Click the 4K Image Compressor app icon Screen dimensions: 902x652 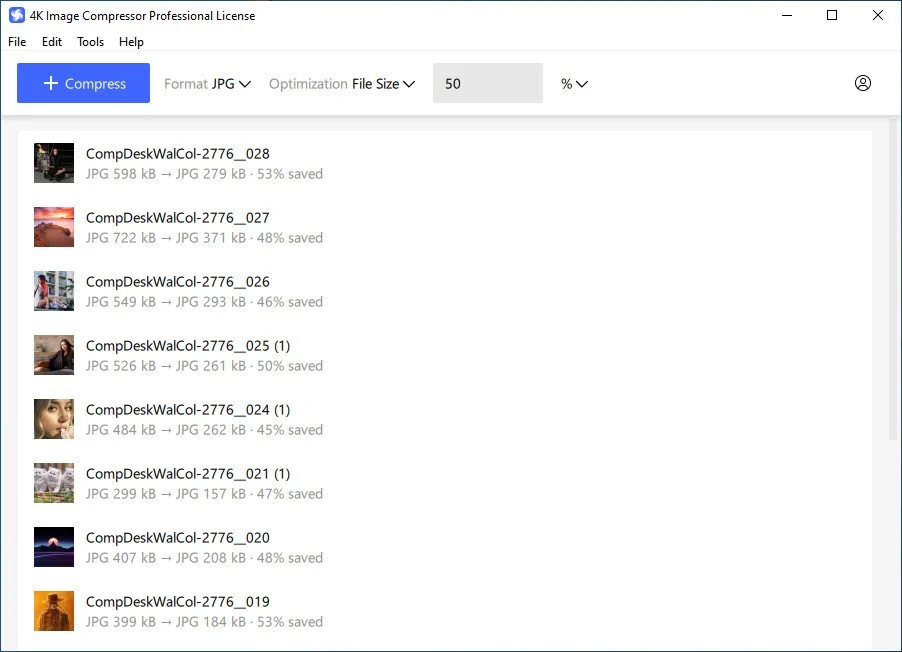[x=17, y=16]
